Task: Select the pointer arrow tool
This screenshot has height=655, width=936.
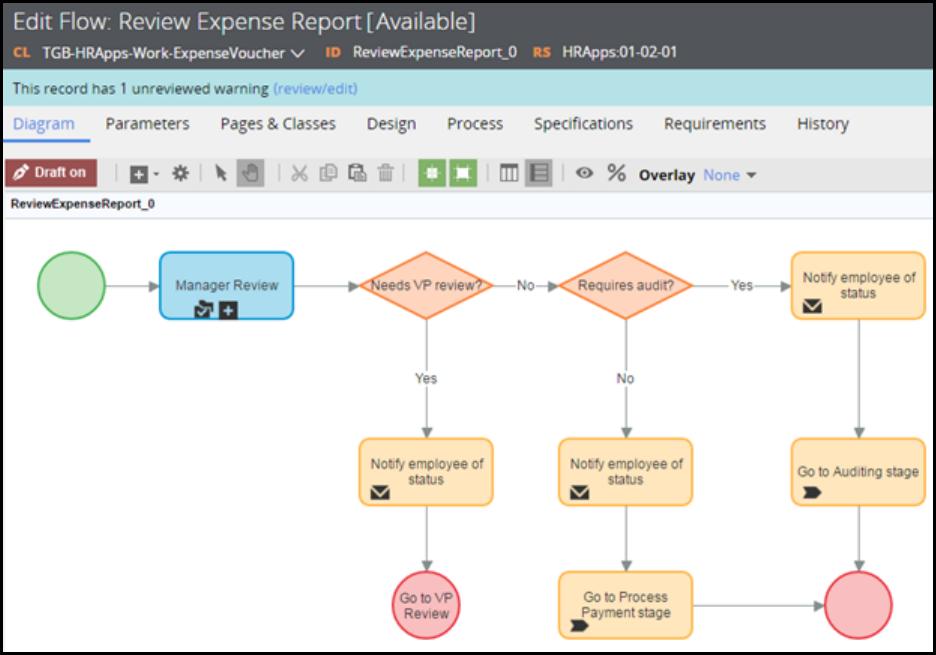Action: click(221, 173)
